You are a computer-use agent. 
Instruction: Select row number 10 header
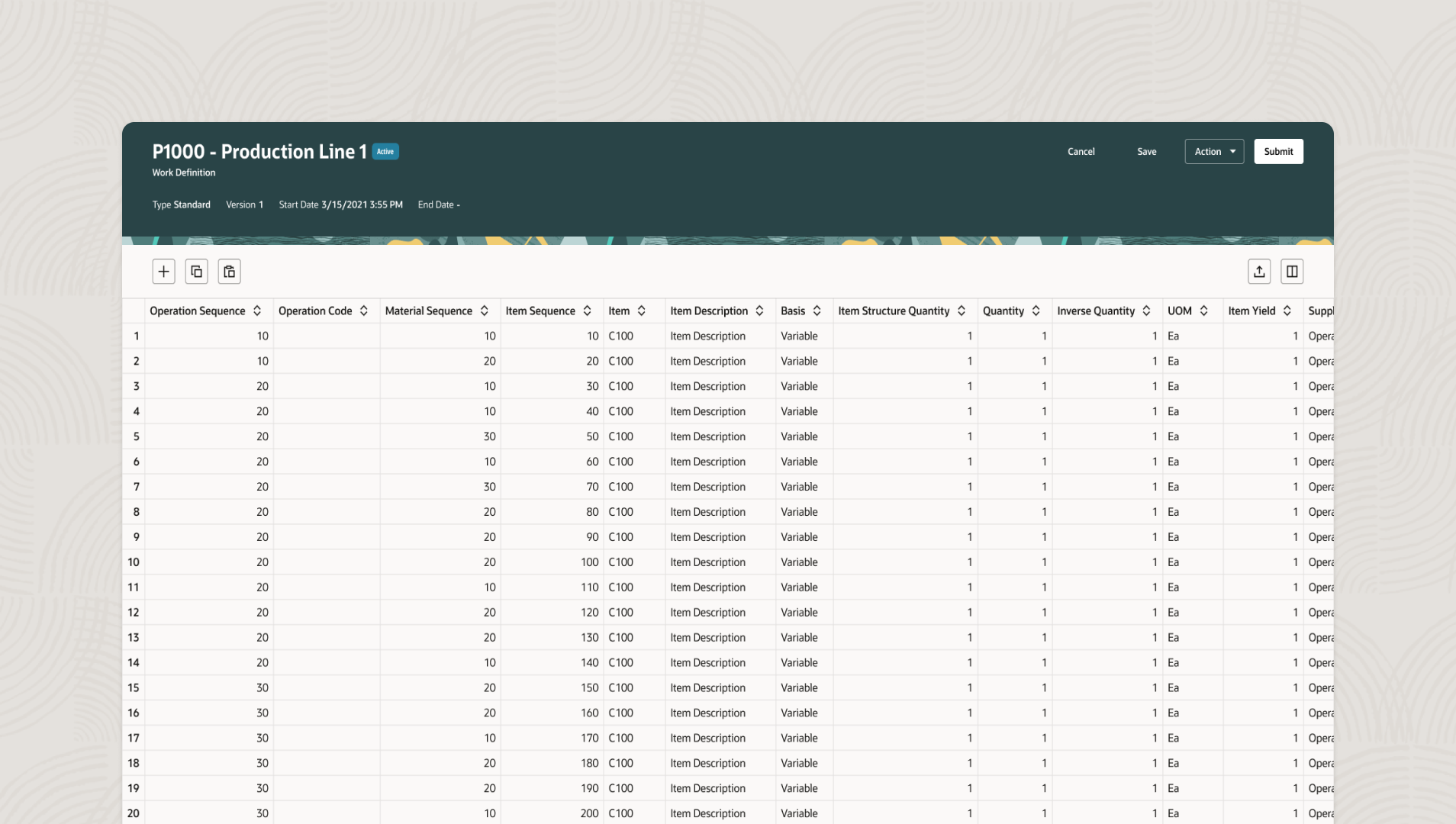[134, 562]
